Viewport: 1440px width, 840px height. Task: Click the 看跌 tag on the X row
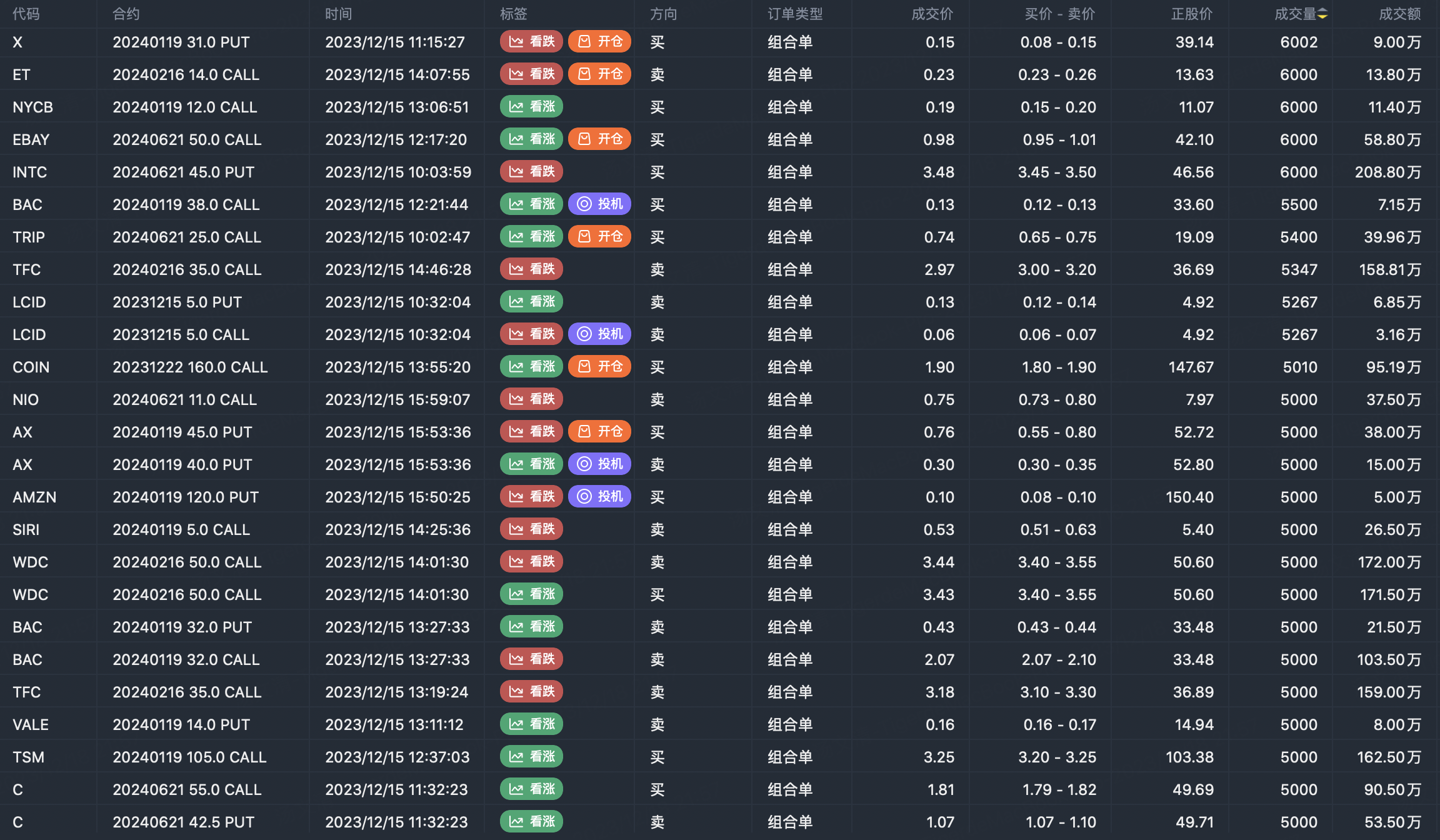point(531,42)
